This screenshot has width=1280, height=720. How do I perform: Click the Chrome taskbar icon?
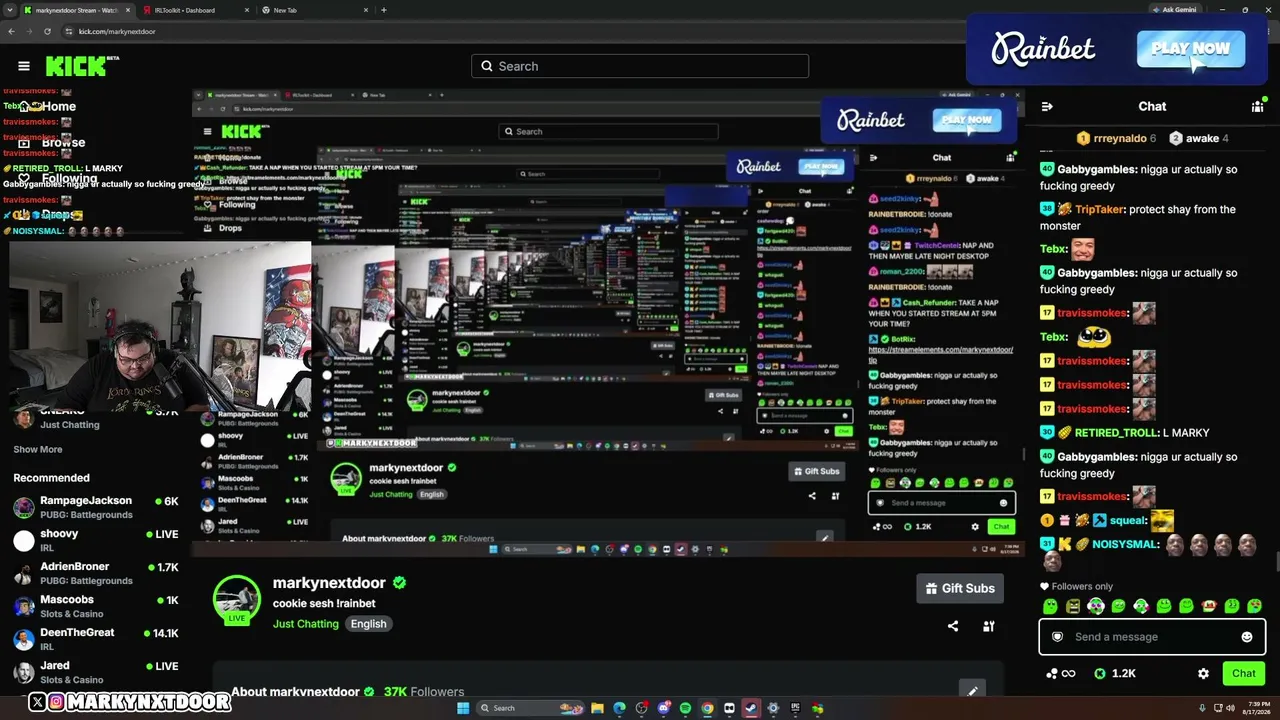tap(707, 709)
